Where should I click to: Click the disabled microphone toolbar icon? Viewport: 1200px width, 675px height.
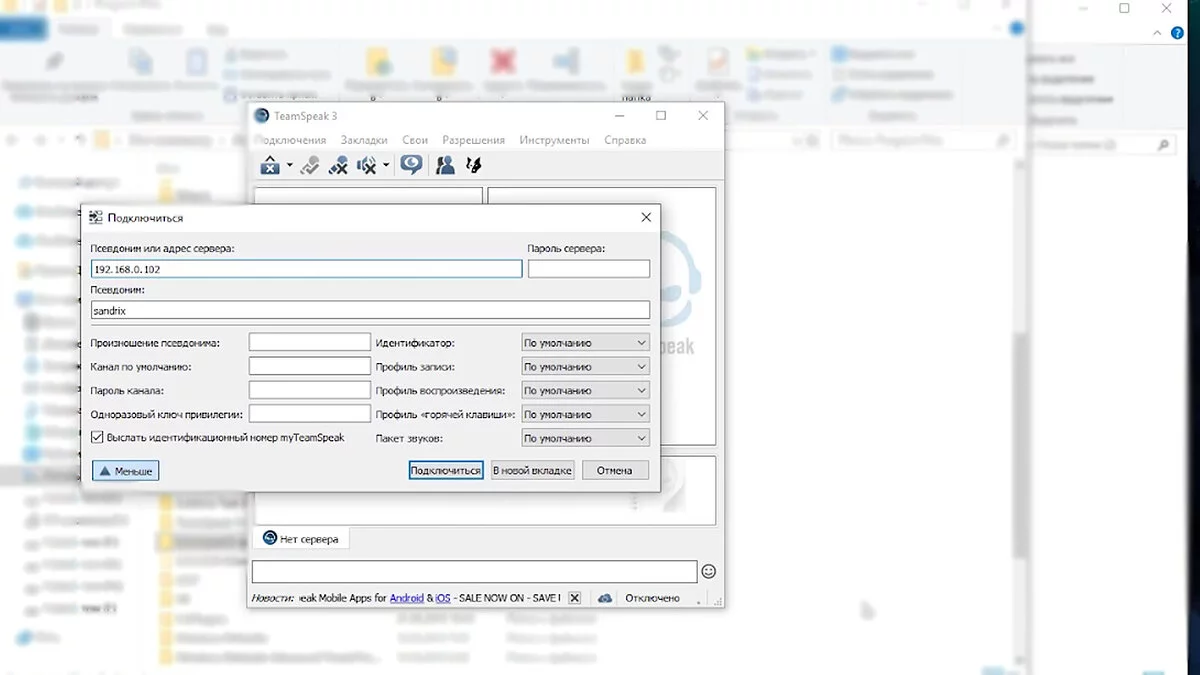pos(339,165)
